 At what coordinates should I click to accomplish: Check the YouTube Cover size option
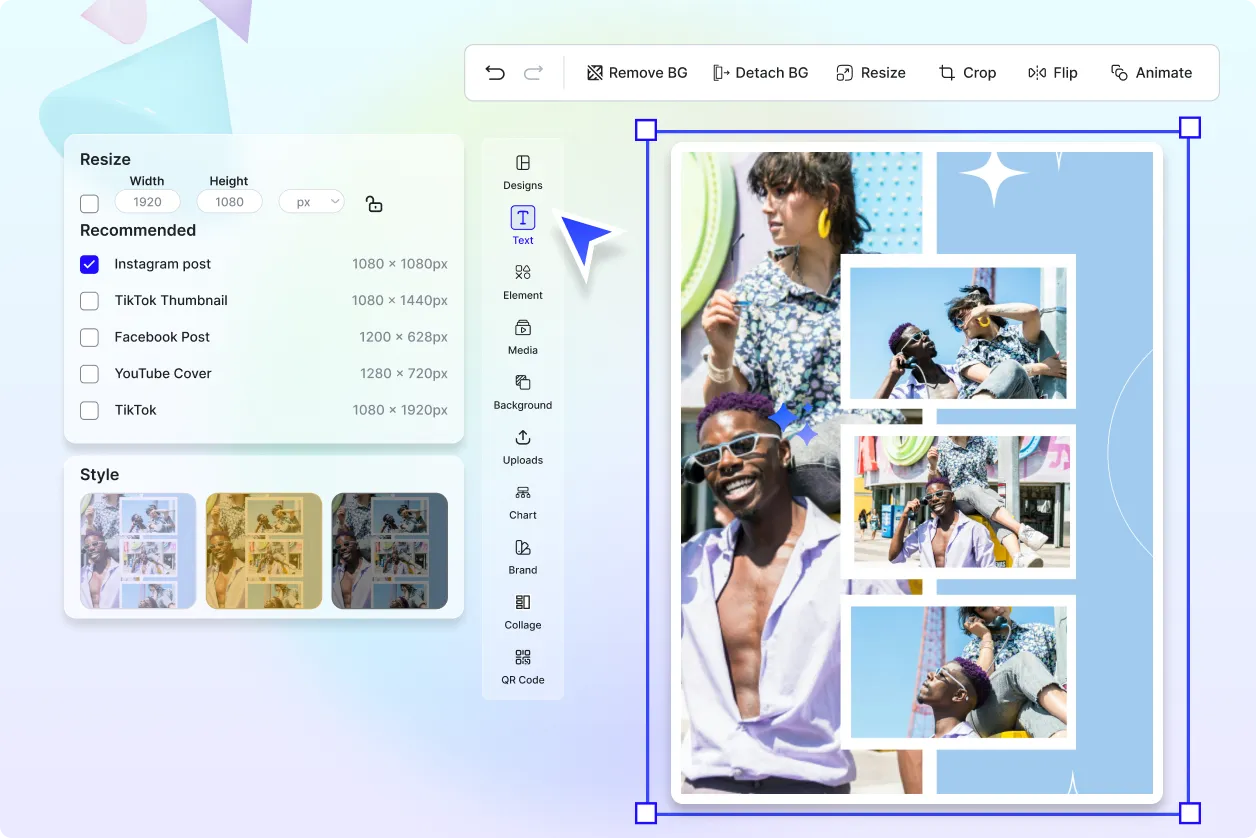[90, 374]
